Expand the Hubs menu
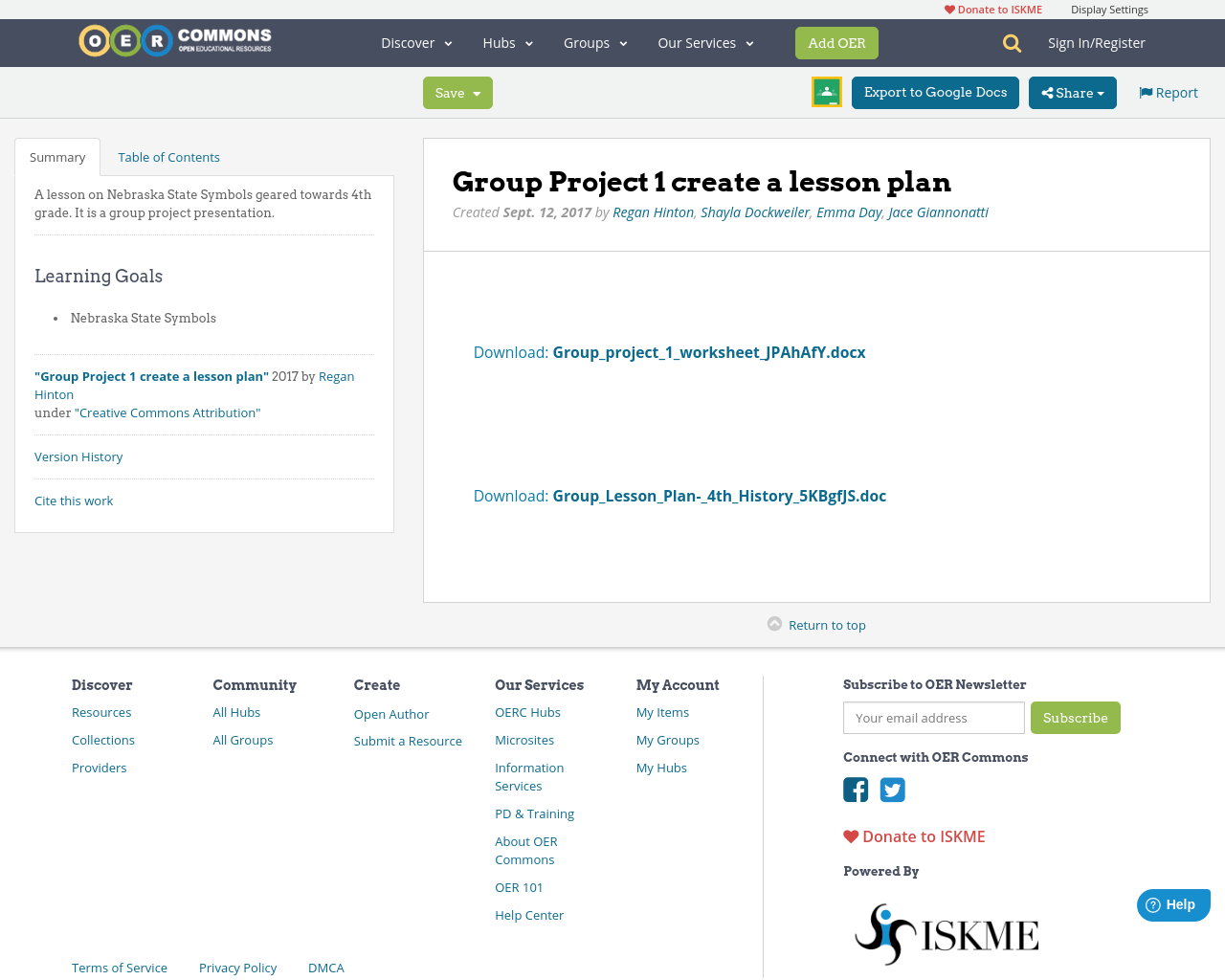 click(x=507, y=43)
